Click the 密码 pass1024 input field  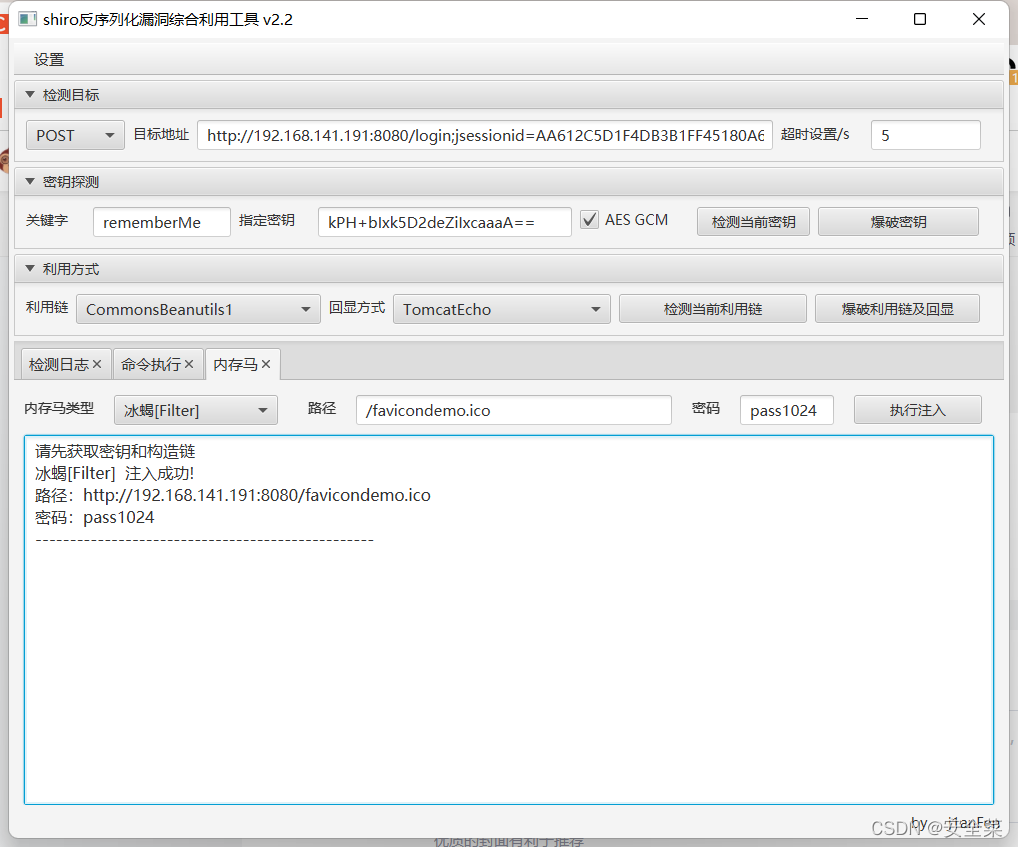click(787, 410)
